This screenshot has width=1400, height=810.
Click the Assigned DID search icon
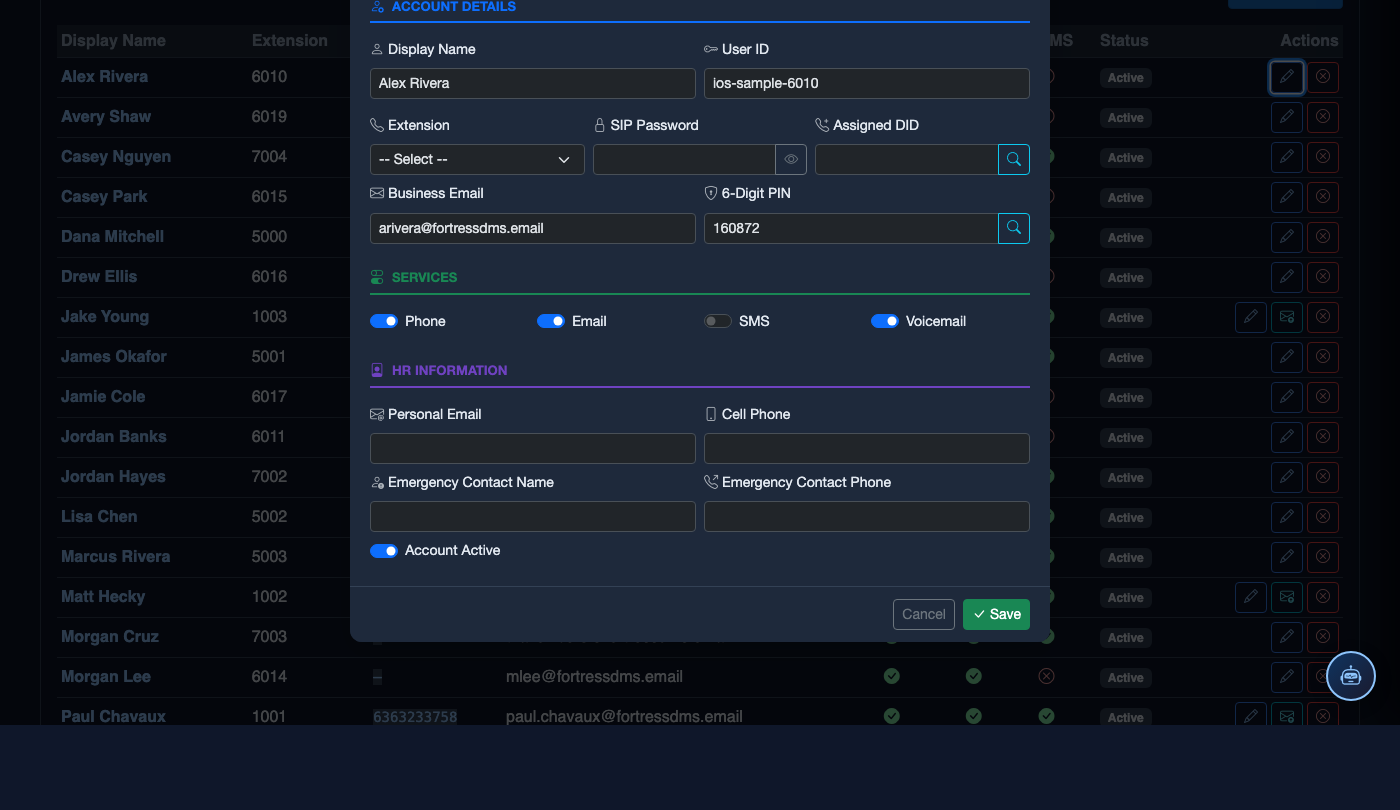point(1014,159)
